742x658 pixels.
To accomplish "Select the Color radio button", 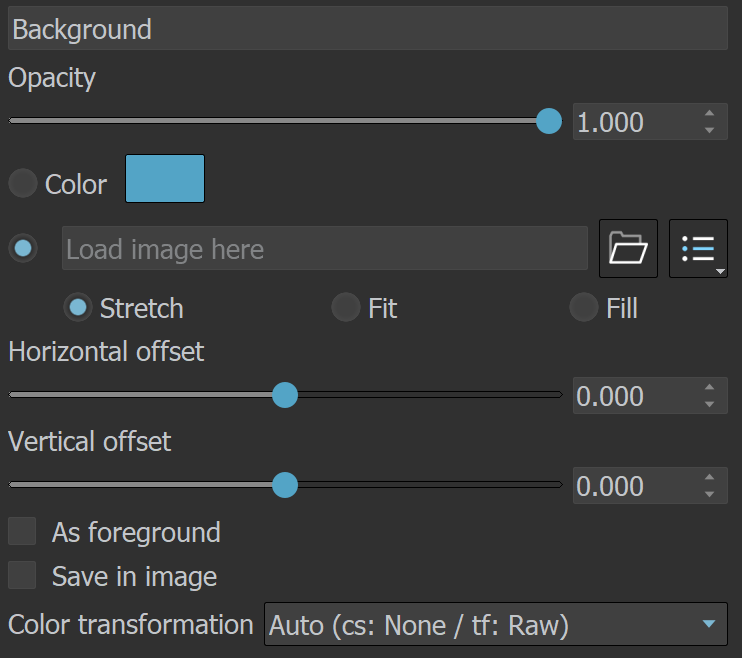I will point(23,183).
